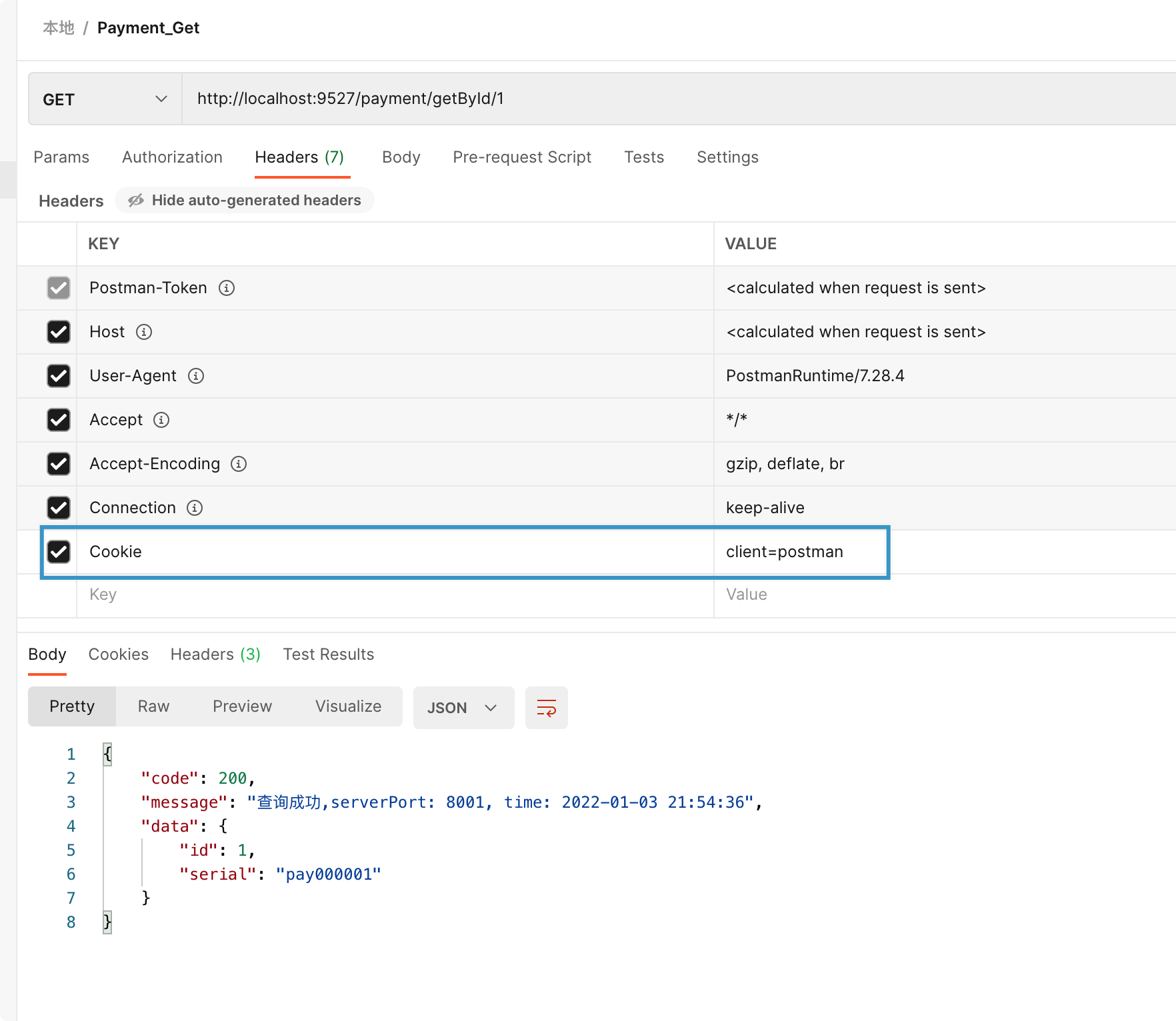Expand the JSON format dropdown
1176x1021 pixels.
(x=463, y=708)
